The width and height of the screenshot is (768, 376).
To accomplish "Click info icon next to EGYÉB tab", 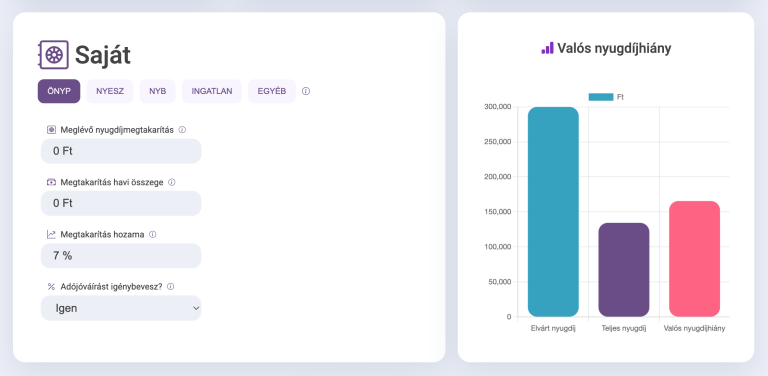I will tap(306, 91).
